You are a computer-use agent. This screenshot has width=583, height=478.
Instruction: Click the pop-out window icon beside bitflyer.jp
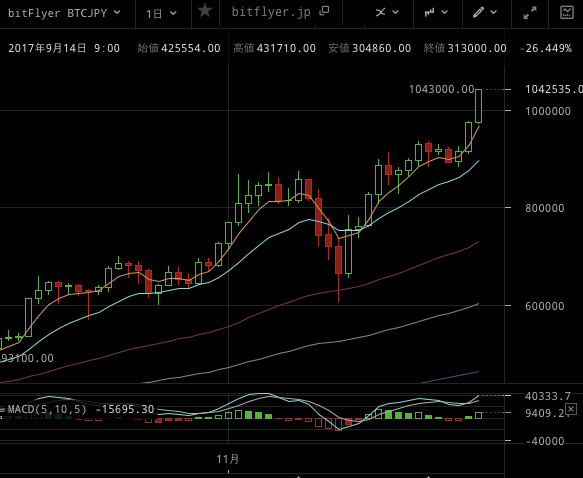click(x=325, y=11)
